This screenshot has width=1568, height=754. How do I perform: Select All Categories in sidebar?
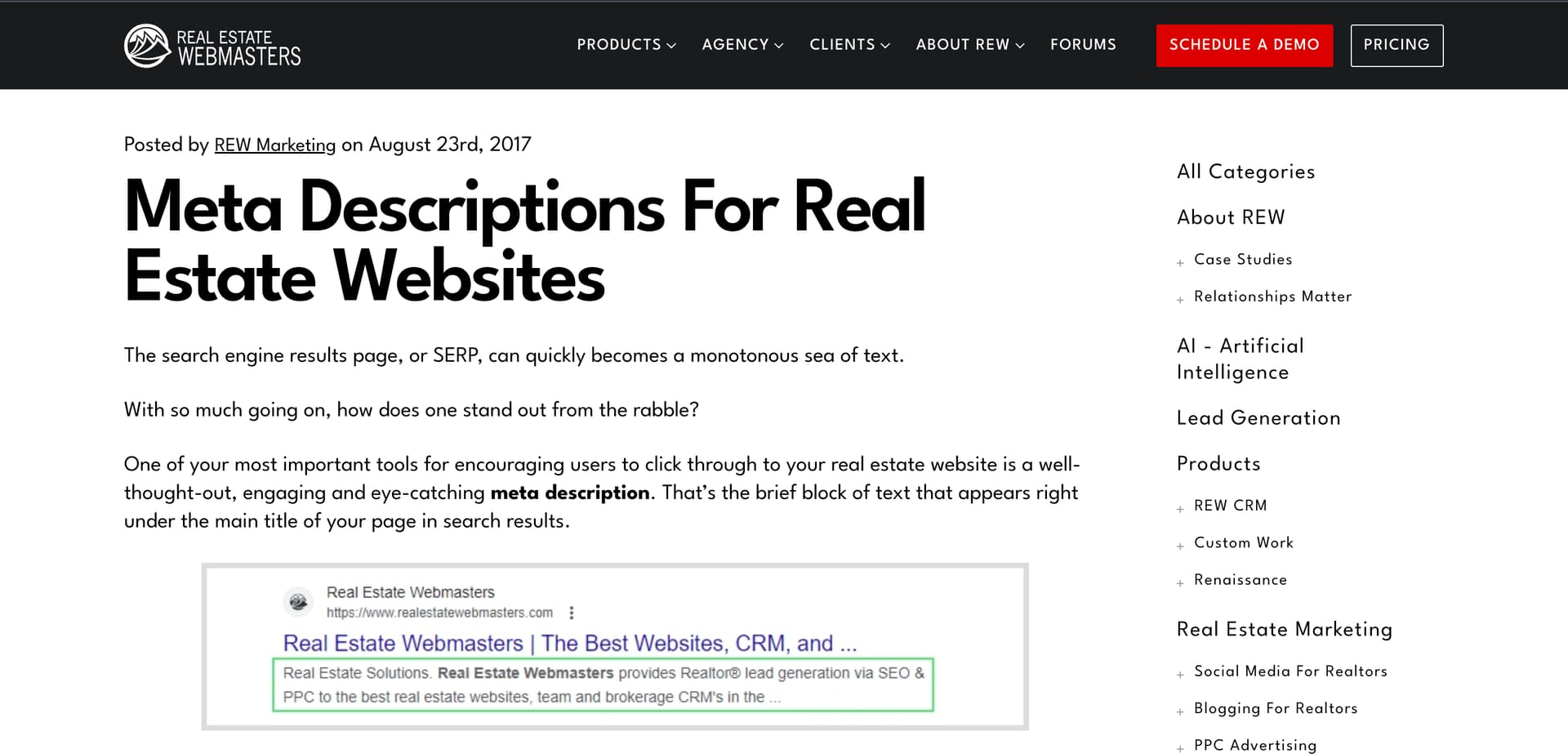click(1245, 172)
